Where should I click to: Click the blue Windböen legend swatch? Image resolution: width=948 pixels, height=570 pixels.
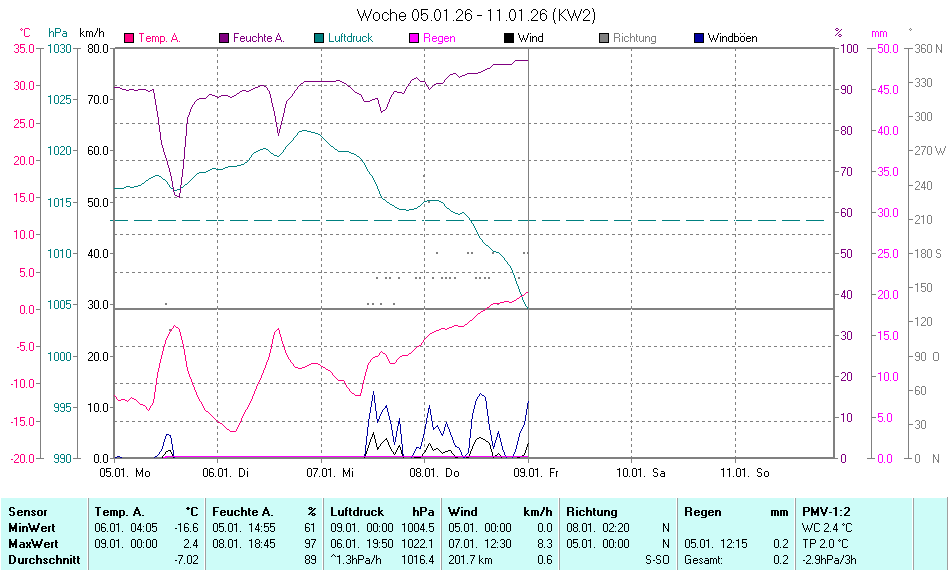point(699,38)
